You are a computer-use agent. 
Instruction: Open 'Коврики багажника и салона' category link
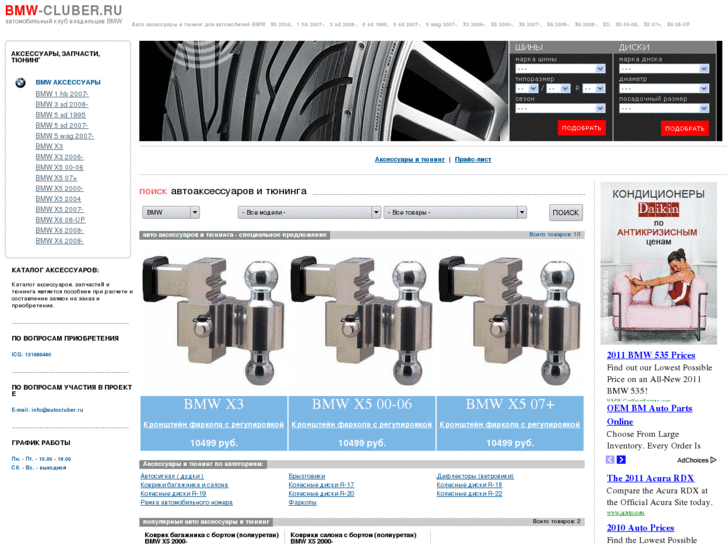point(184,485)
